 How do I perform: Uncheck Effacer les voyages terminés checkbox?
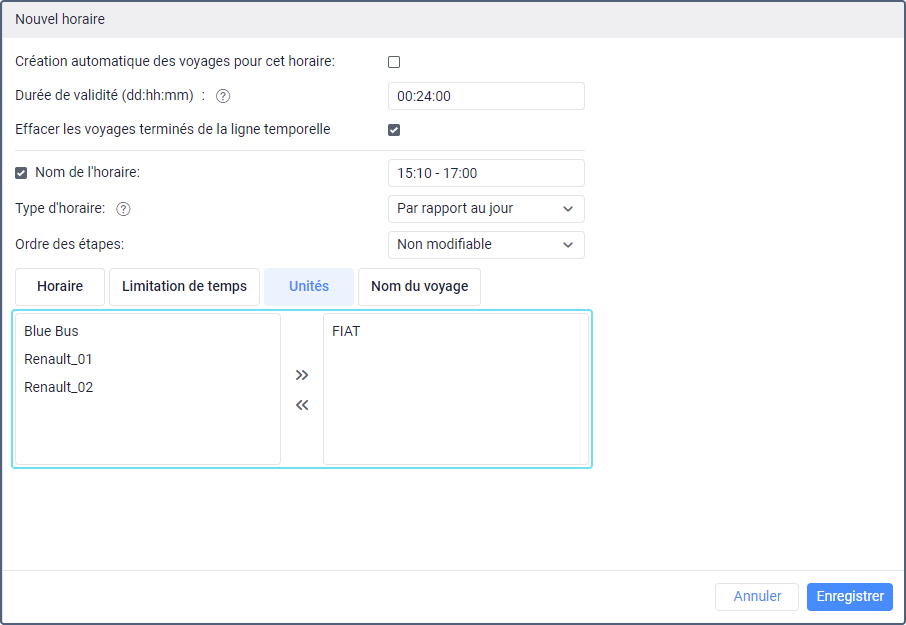pos(394,130)
